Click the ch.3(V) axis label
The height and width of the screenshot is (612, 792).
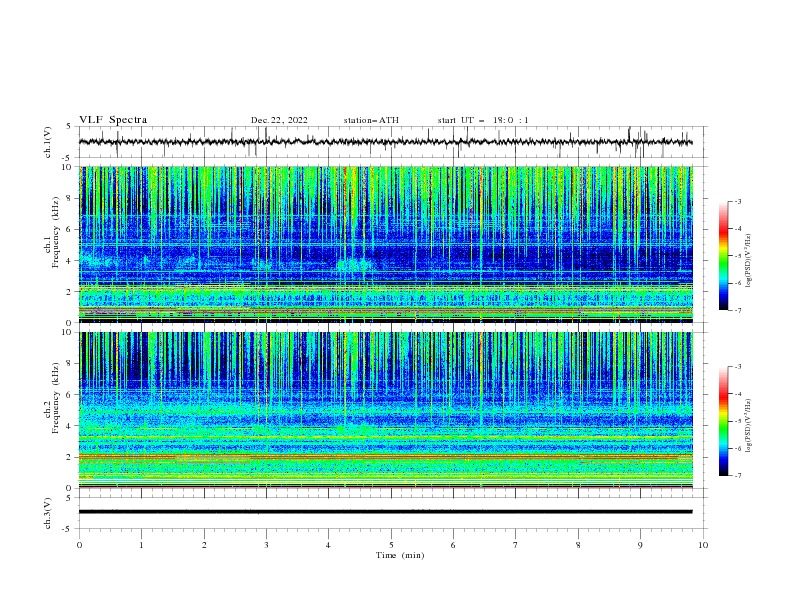tap(48, 513)
